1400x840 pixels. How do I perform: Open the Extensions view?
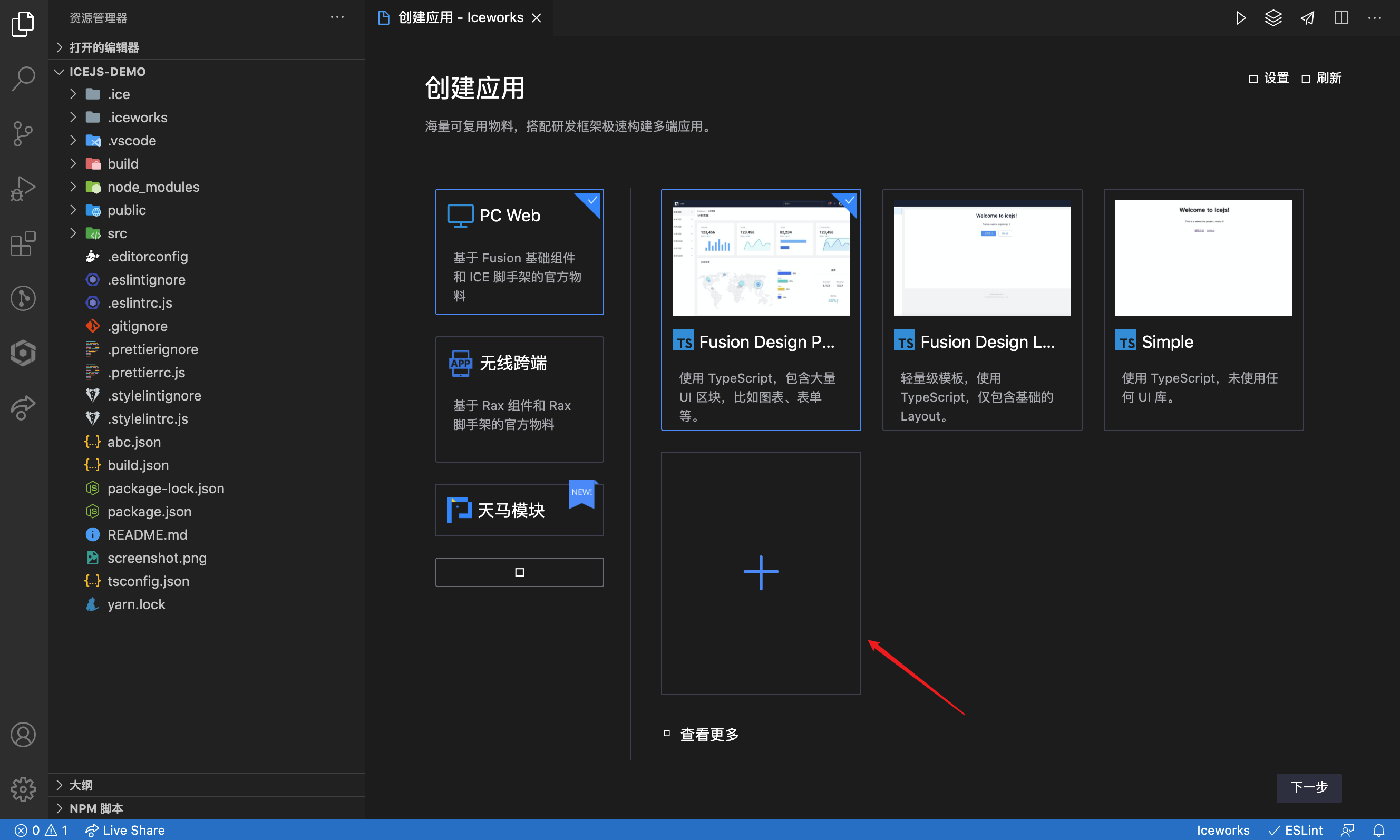click(x=23, y=243)
